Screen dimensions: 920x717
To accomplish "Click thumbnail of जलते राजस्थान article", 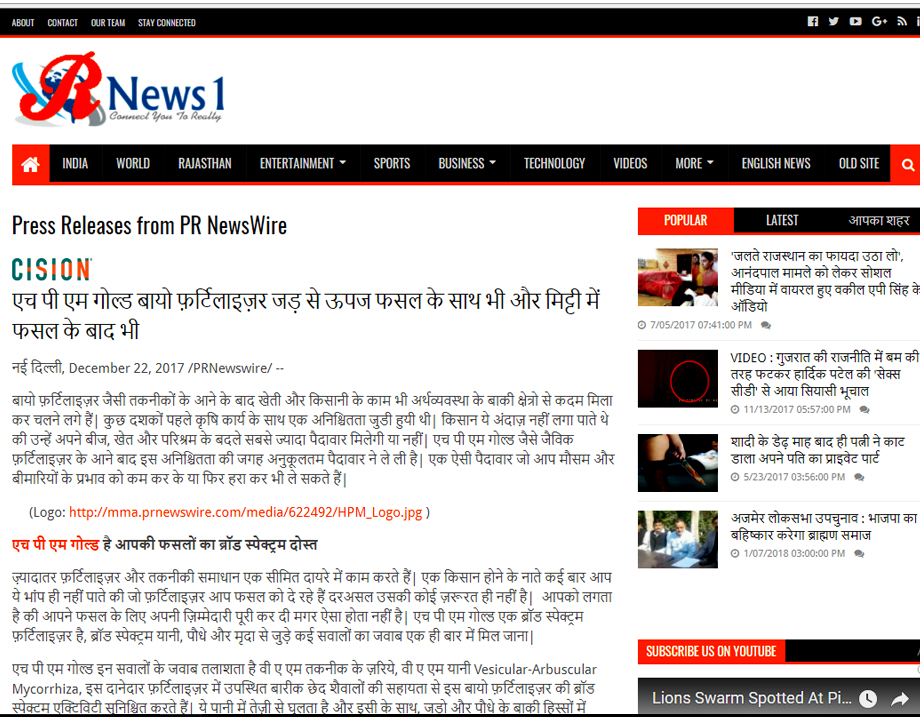I will coord(678,277).
